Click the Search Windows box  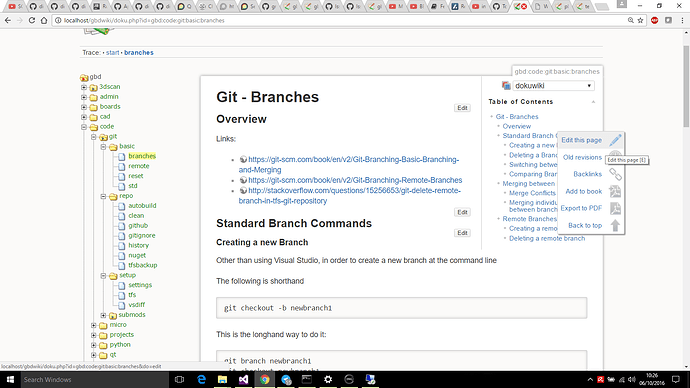[94, 379]
